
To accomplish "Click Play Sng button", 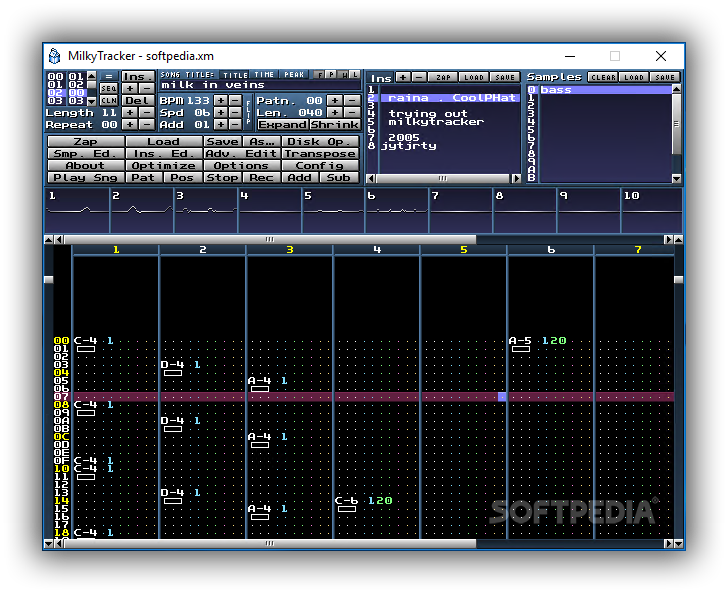I will [x=85, y=178].
